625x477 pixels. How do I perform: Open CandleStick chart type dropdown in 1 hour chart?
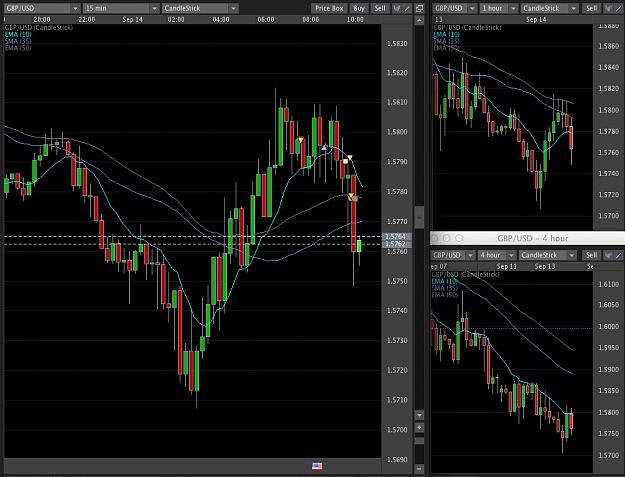(549, 8)
